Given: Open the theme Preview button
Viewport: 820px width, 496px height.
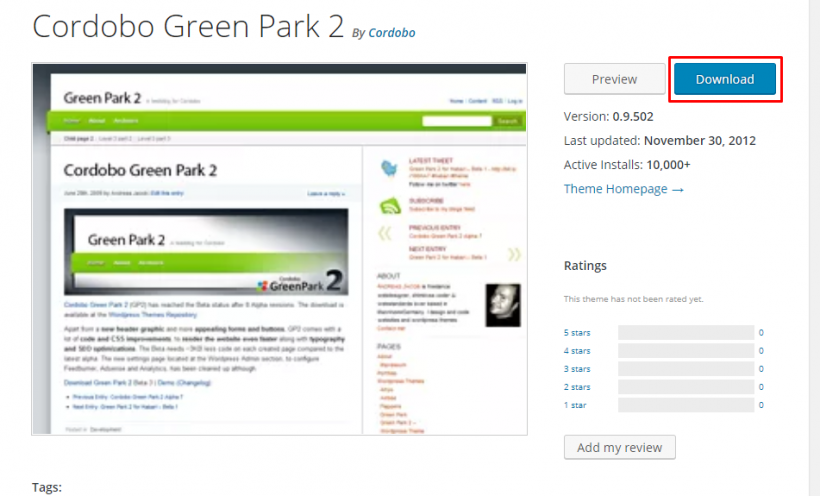Looking at the screenshot, I should pos(614,79).
